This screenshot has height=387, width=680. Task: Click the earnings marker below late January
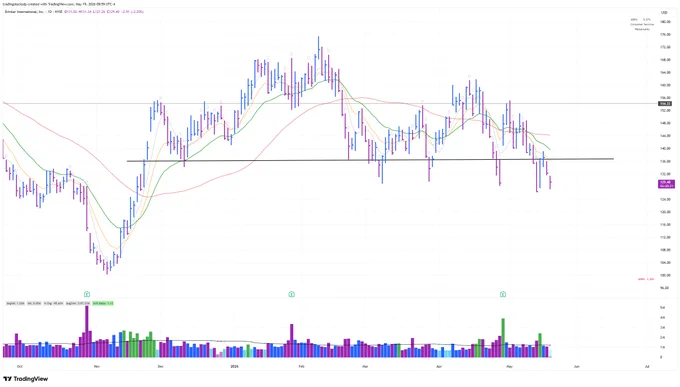coord(291,294)
